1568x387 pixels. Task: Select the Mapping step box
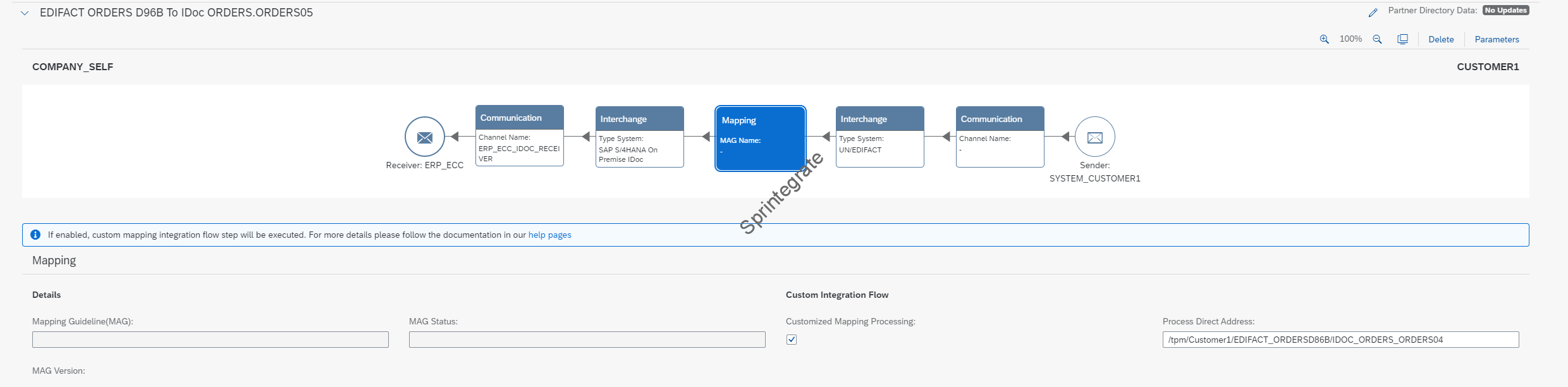click(760, 138)
